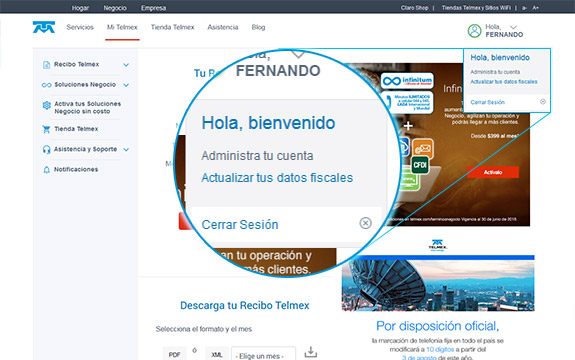Click the green user avatar icon
575x360 pixels.
point(474,31)
